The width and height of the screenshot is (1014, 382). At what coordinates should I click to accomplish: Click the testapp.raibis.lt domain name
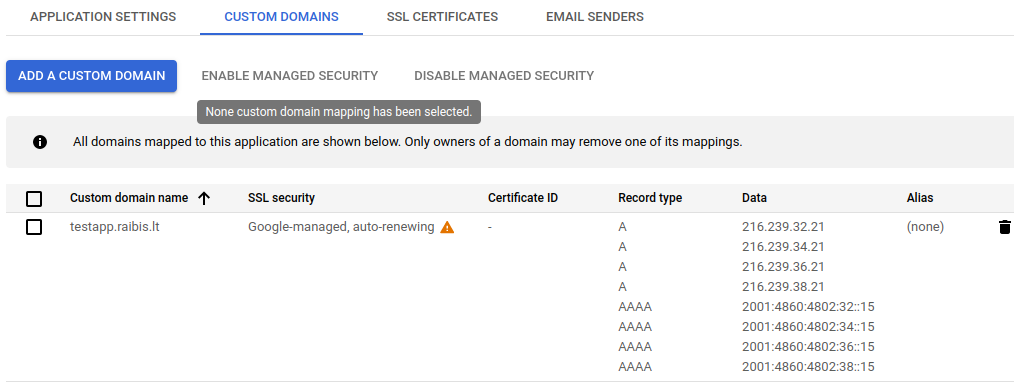coord(114,227)
